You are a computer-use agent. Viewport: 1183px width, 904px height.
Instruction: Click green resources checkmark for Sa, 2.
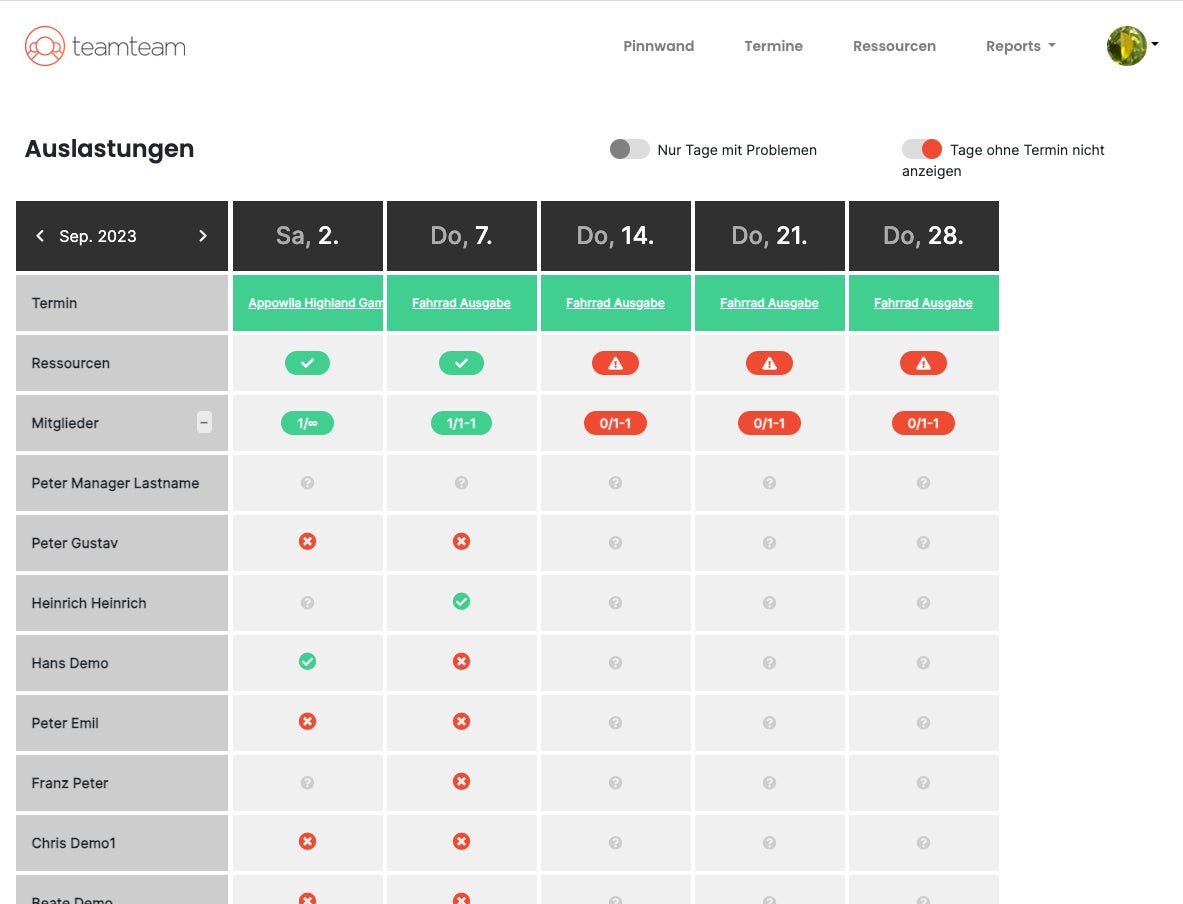tap(307, 363)
